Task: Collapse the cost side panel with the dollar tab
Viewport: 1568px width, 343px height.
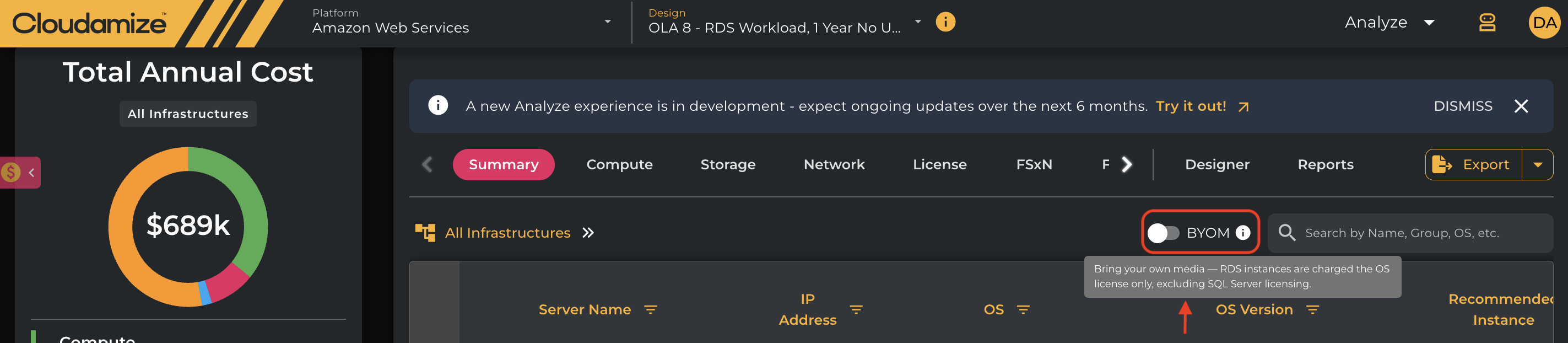Action: coord(20,173)
